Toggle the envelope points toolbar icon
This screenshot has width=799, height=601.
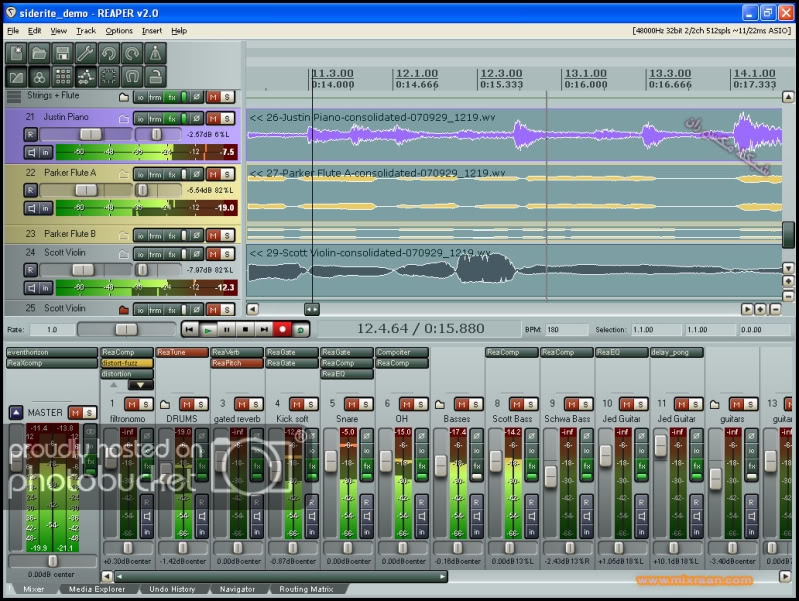86,77
